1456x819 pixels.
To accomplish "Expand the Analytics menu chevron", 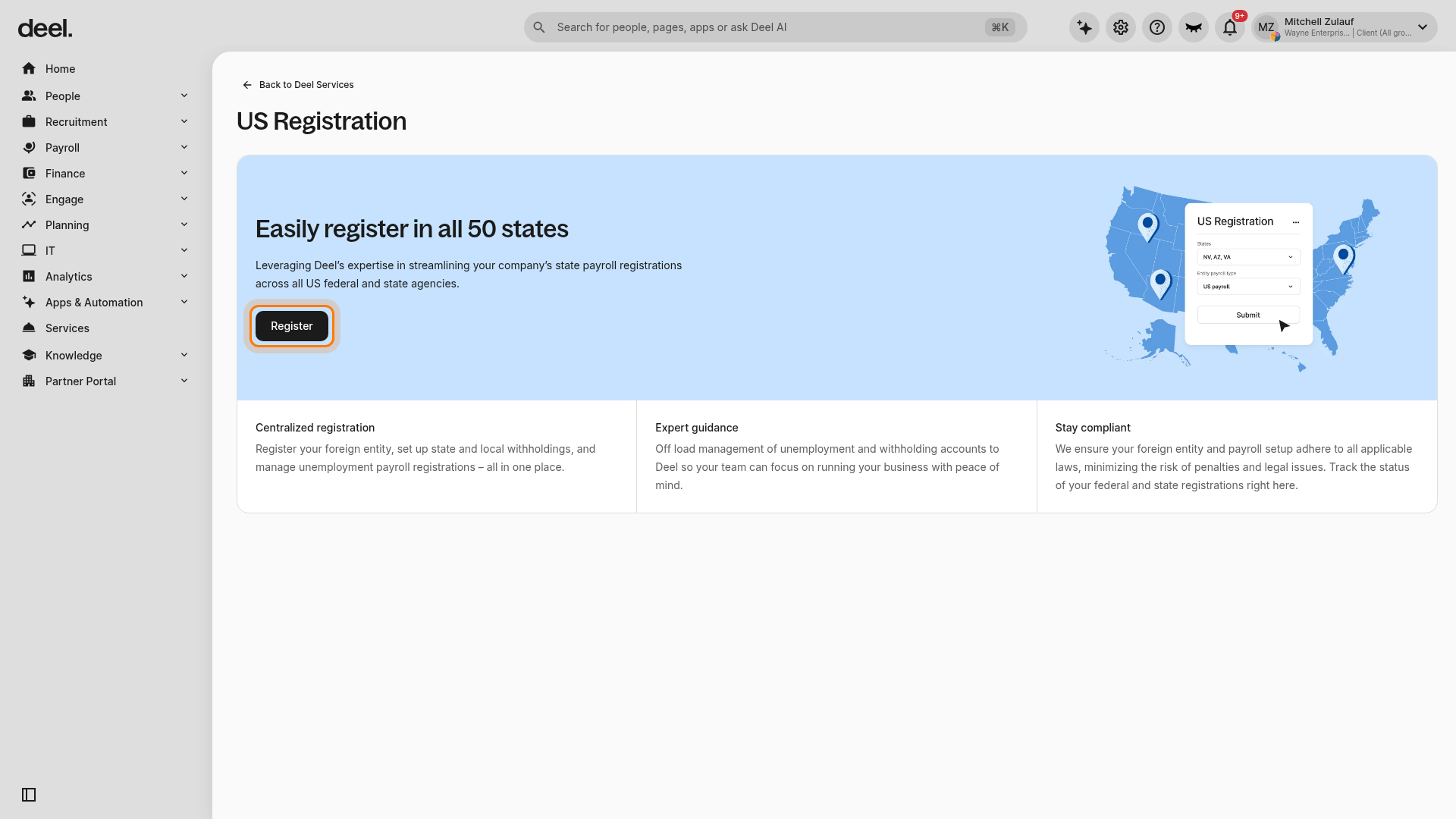I will (184, 276).
